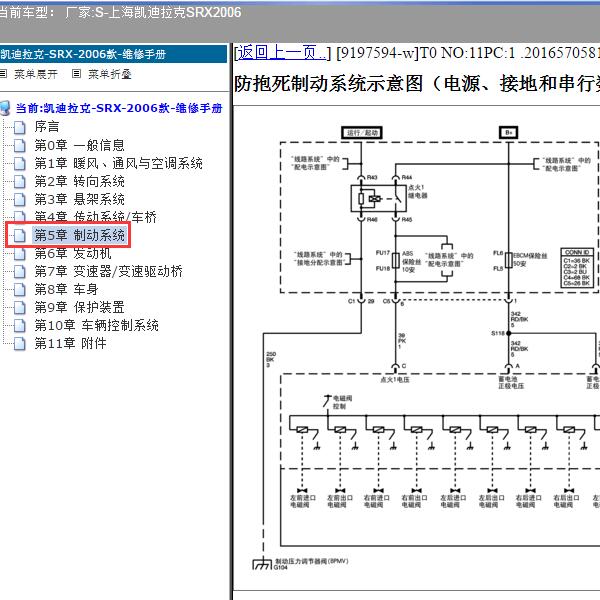
Task: Click 菜单折叠 to collapse menu
Action: click(110, 74)
